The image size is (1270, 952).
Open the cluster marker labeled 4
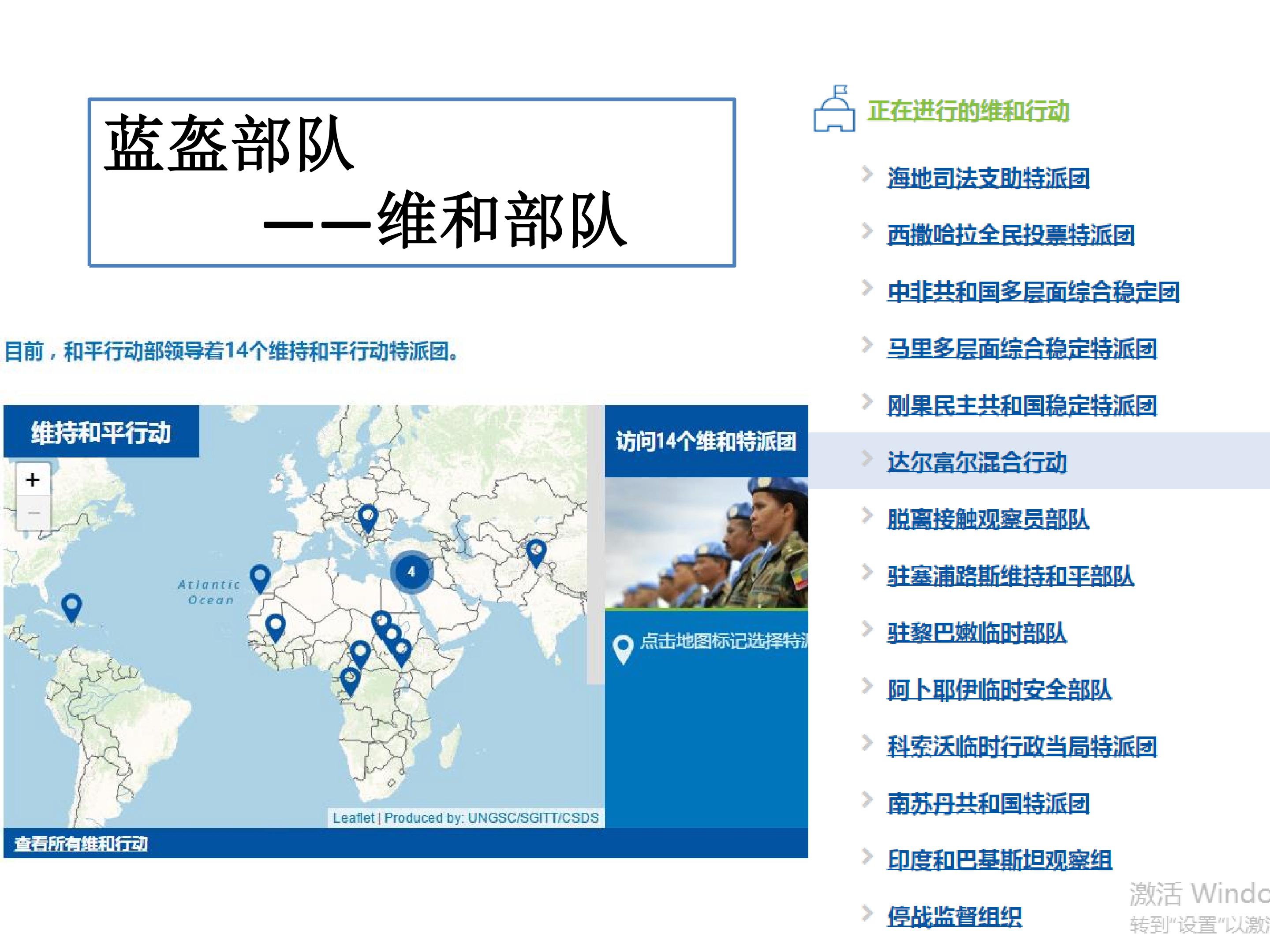pyautogui.click(x=411, y=572)
